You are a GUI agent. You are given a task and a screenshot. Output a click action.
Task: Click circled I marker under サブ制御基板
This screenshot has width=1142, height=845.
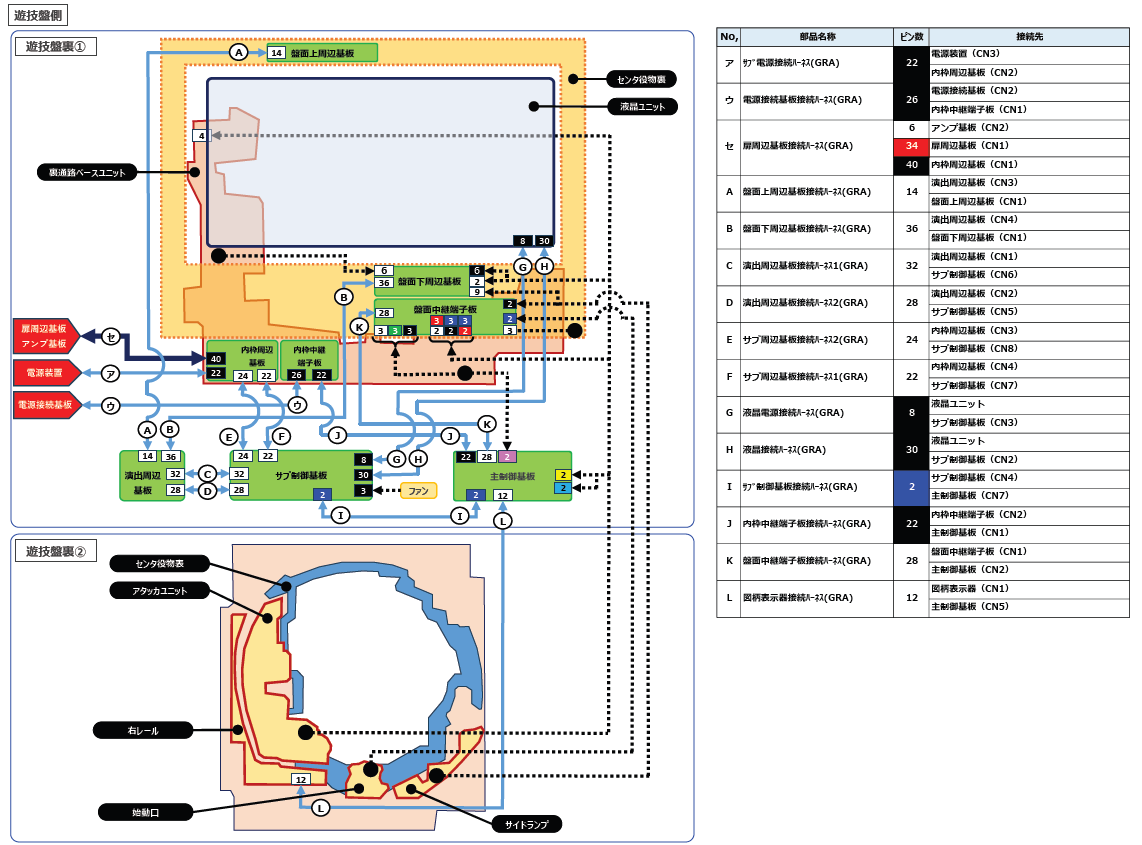click(340, 516)
